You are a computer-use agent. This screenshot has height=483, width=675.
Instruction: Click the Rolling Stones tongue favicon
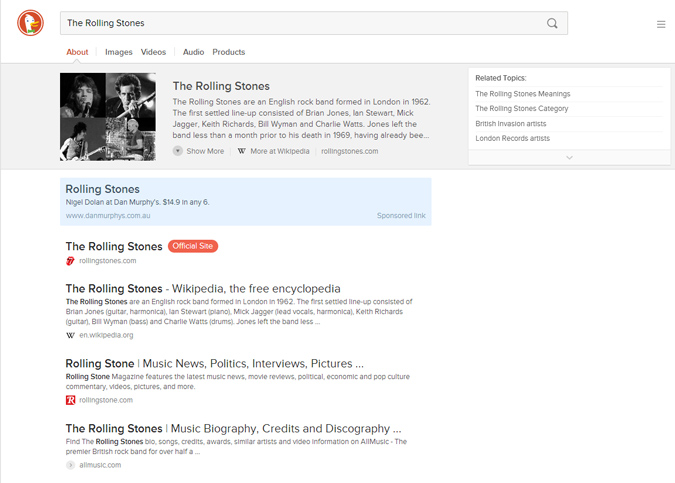point(70,261)
